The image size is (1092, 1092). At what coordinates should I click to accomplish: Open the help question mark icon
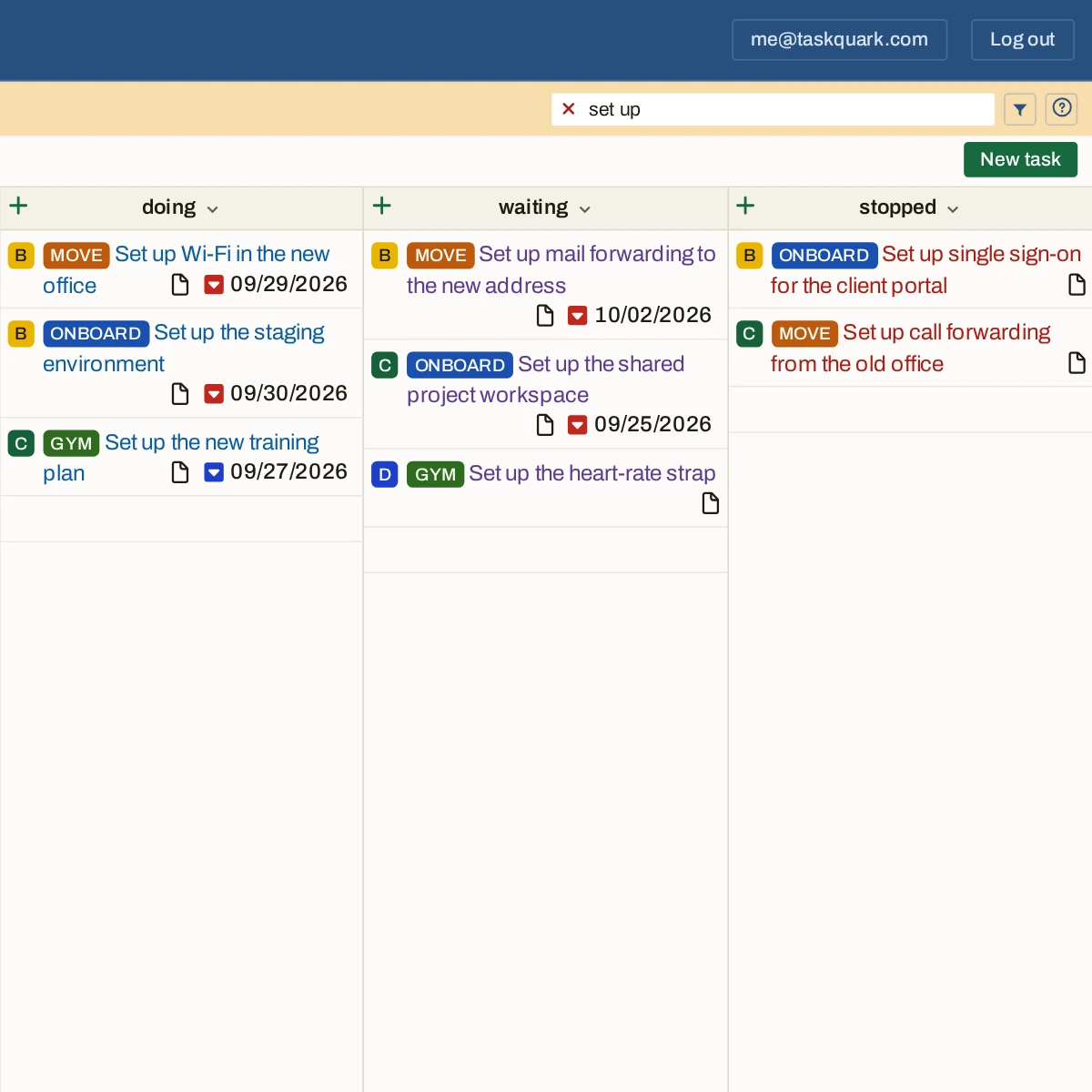[x=1062, y=108]
